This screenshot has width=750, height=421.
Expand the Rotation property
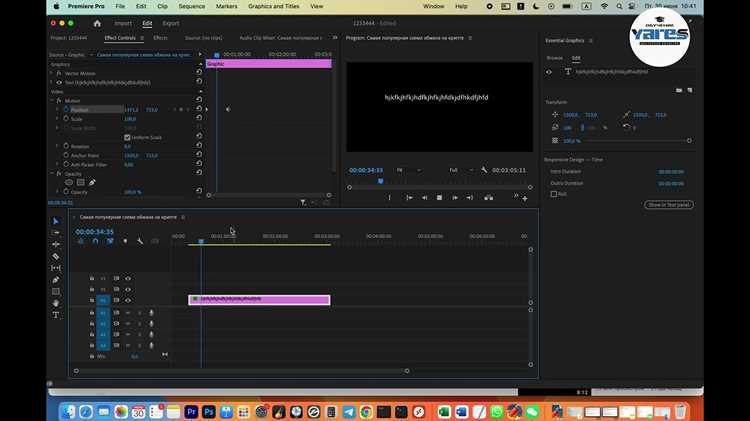coord(57,146)
